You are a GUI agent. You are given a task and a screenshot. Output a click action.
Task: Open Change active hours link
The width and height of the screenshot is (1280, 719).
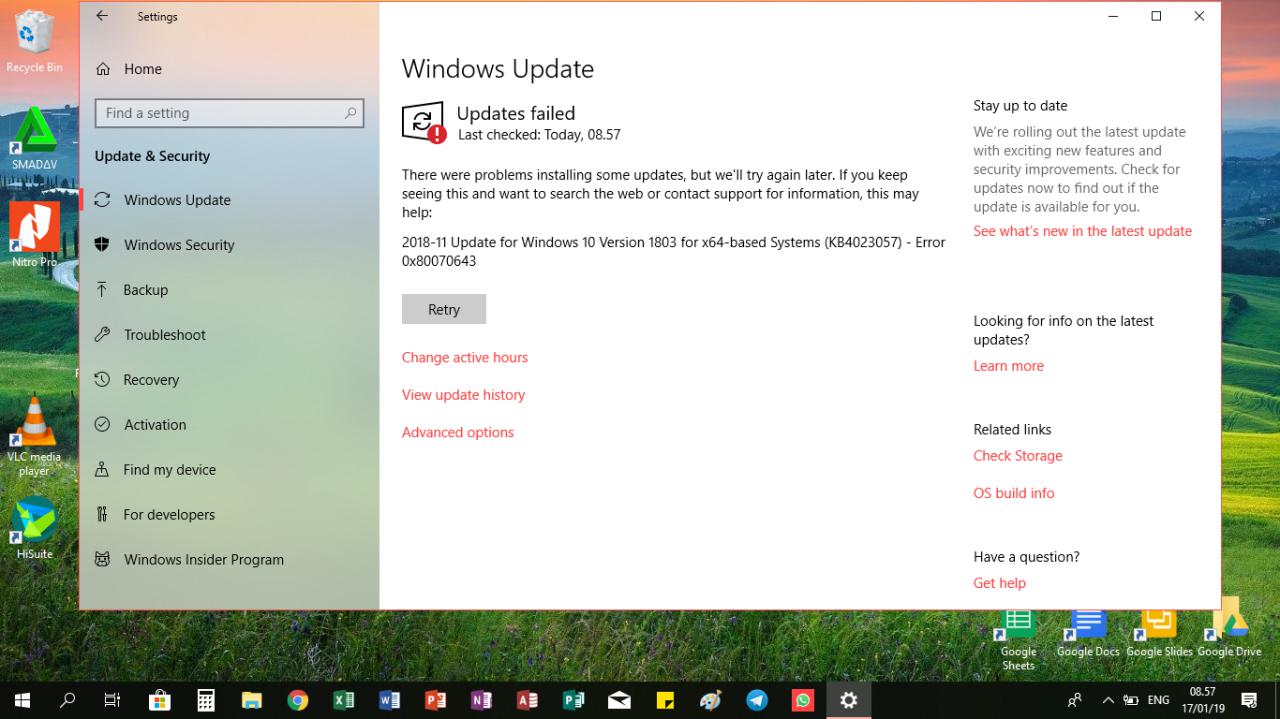tap(465, 357)
